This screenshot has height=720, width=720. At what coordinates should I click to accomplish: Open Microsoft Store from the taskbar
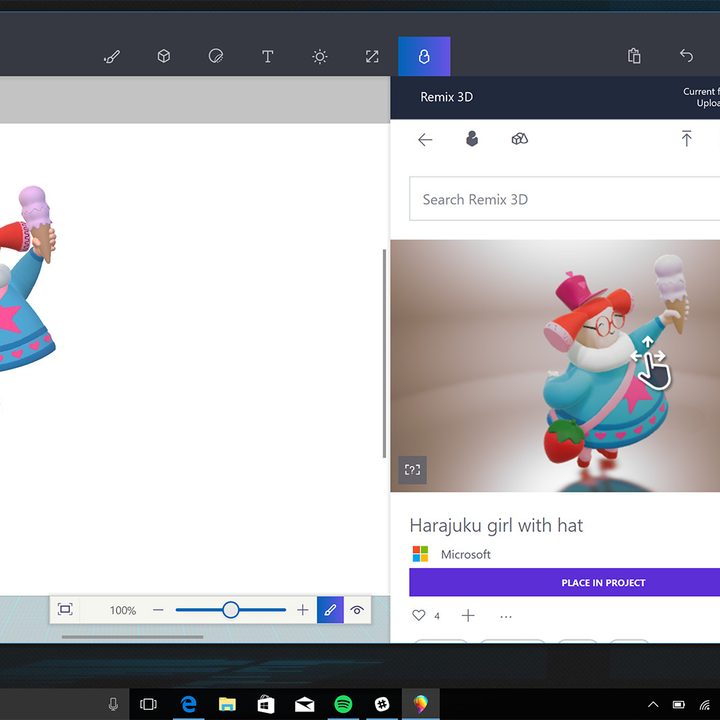(x=266, y=704)
